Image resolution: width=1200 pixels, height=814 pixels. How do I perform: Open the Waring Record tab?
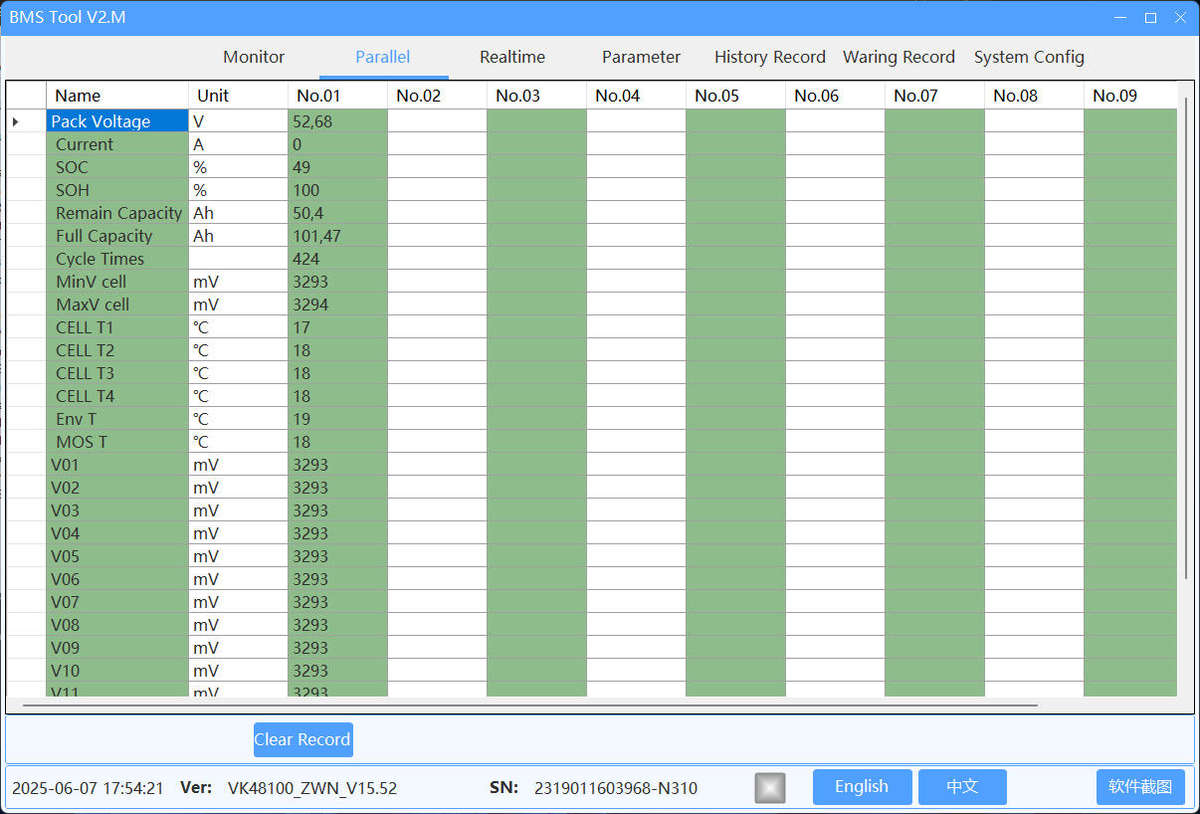pyautogui.click(x=898, y=57)
